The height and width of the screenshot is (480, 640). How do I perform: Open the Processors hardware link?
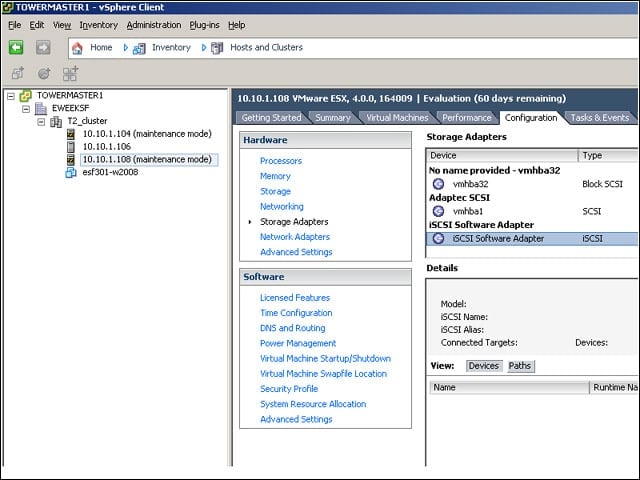click(x=281, y=161)
